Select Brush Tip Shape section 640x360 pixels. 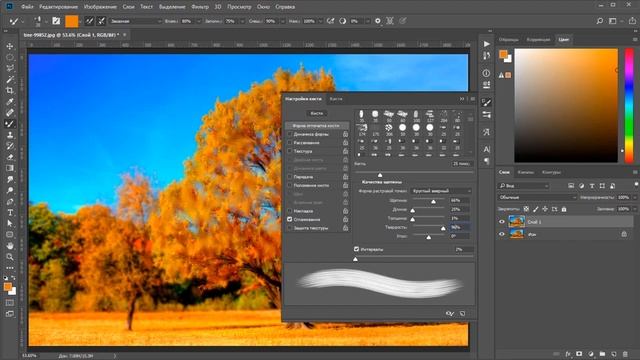pos(317,126)
